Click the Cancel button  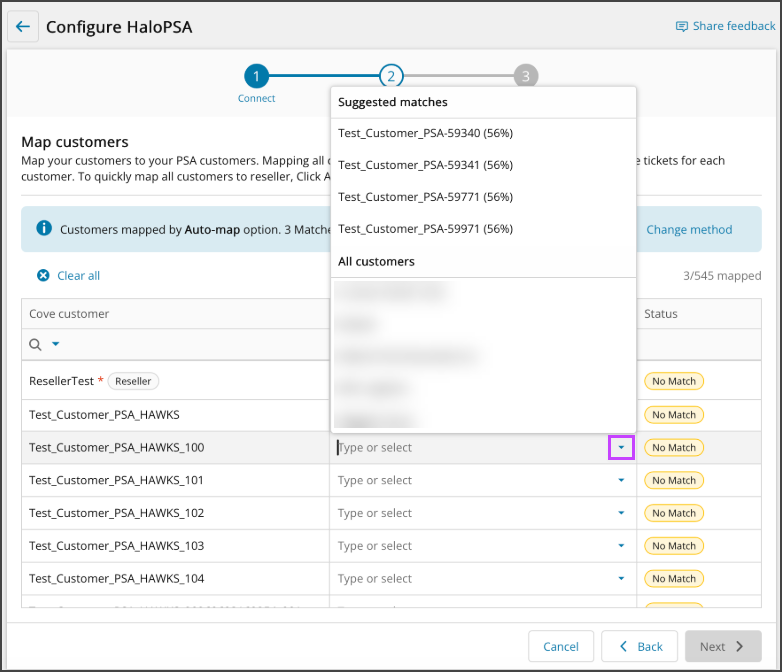561,647
